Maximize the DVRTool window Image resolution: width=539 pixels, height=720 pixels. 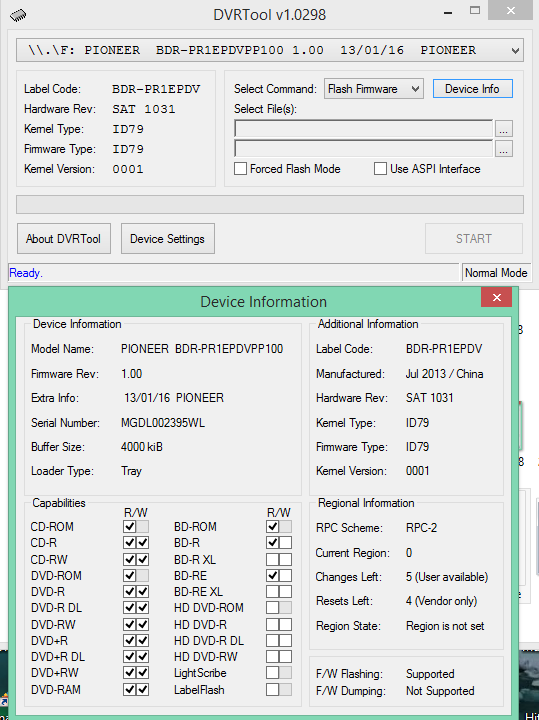pyautogui.click(x=475, y=10)
